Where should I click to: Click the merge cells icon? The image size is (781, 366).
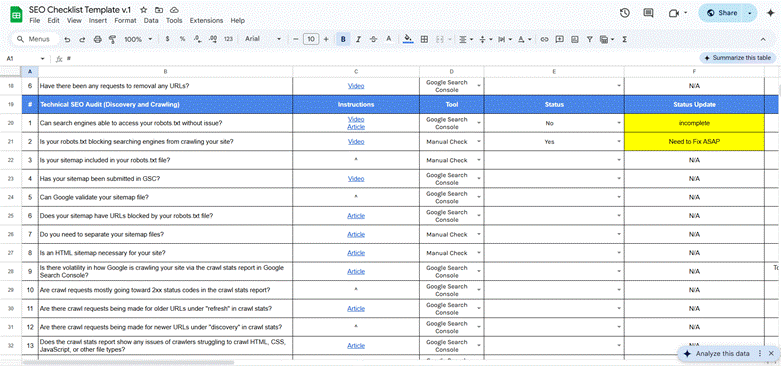tap(439, 39)
